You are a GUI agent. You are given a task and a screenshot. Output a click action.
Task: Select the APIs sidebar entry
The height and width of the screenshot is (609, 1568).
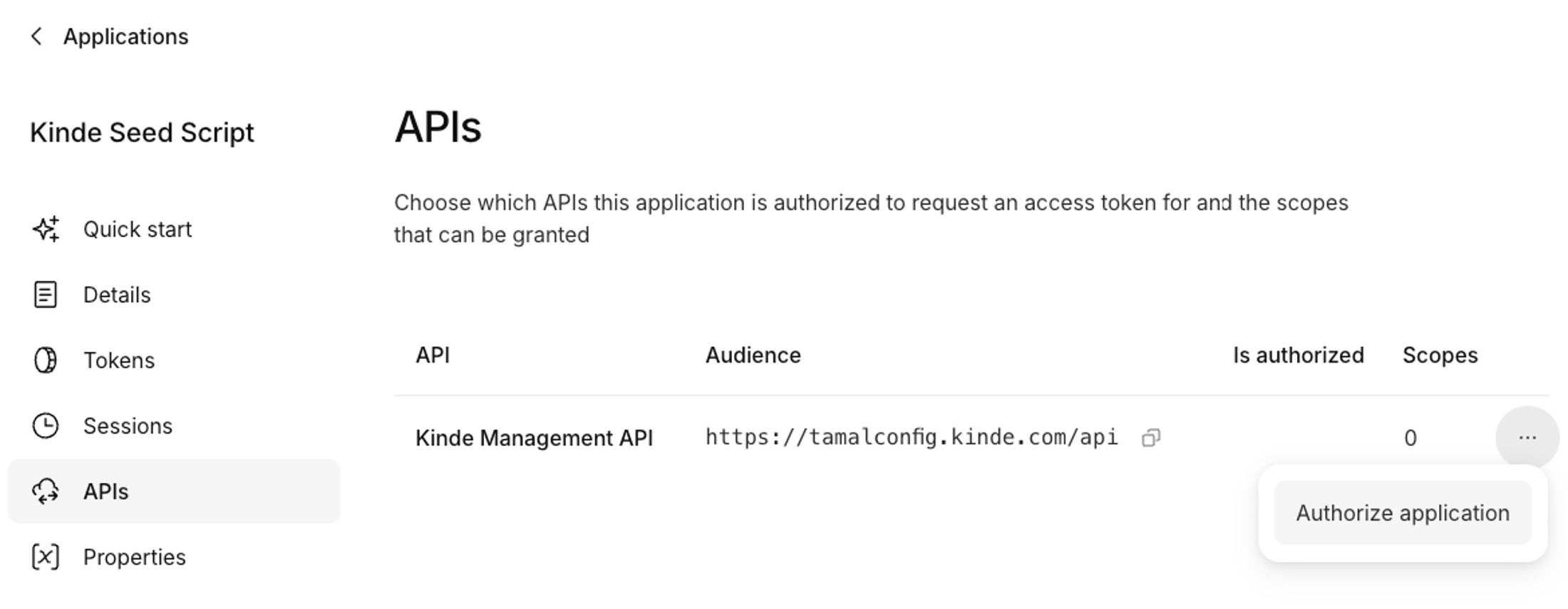[x=105, y=491]
